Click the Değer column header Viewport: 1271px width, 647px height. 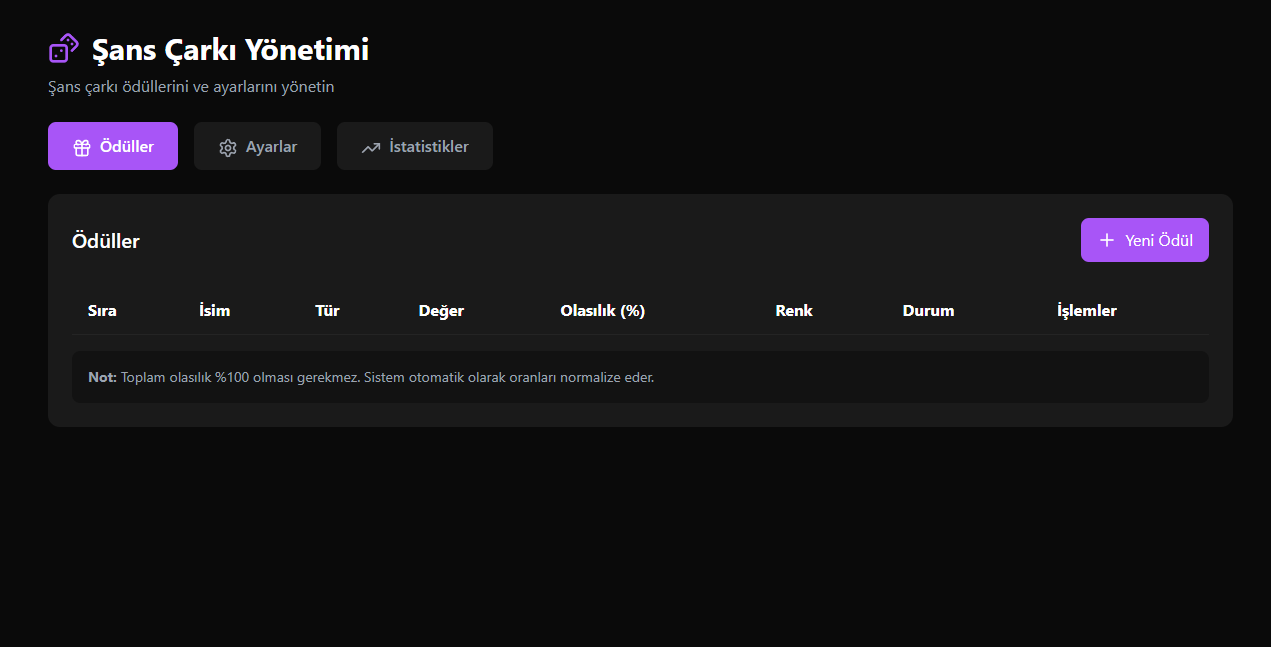[x=441, y=310]
